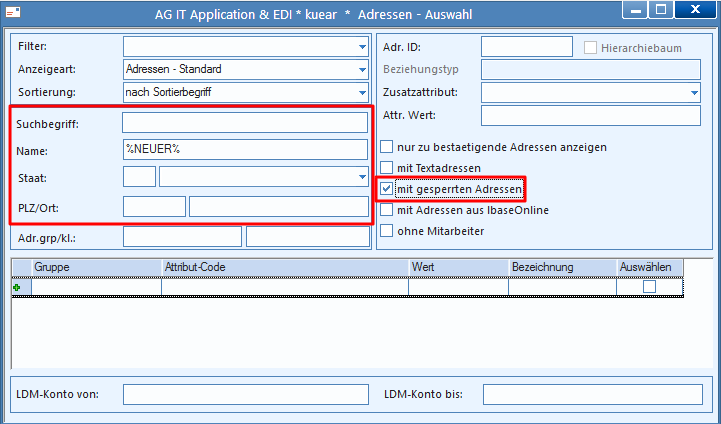Click the second Adr.grp/kl. field
The height and width of the screenshot is (424, 721).
[308, 237]
